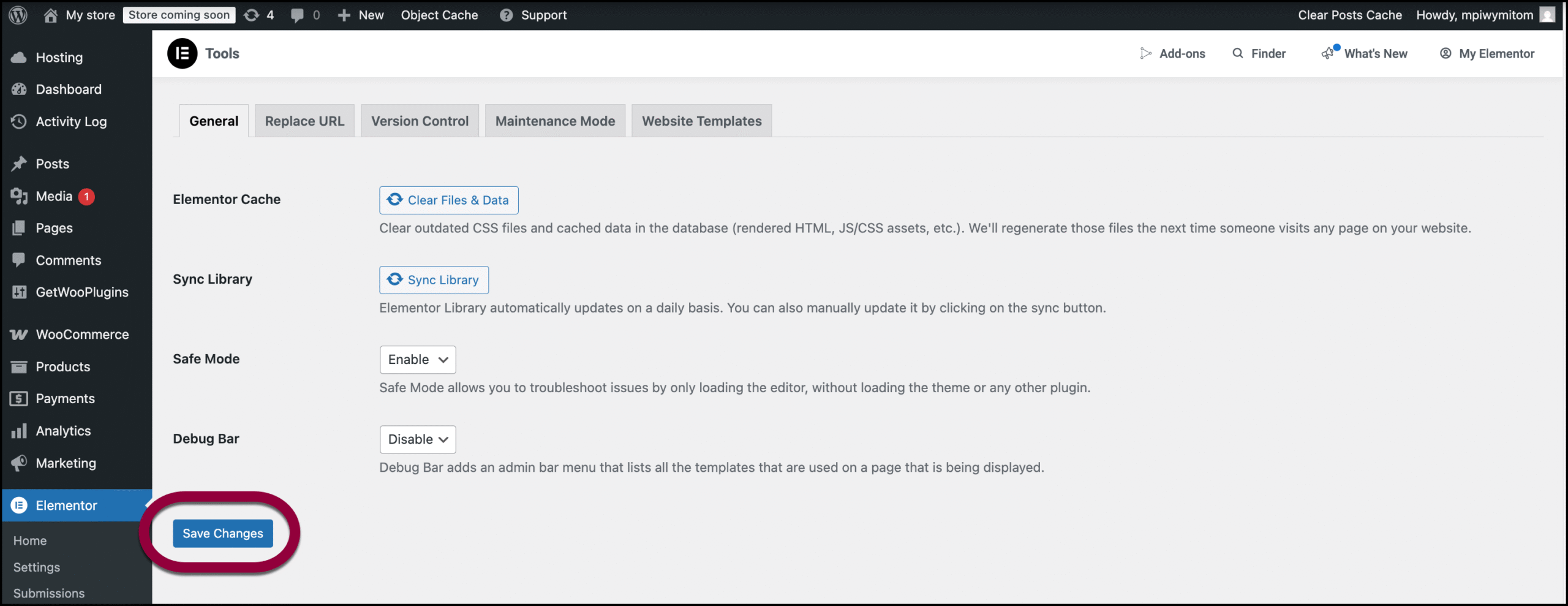Click the Media notification badge 1

86,197
